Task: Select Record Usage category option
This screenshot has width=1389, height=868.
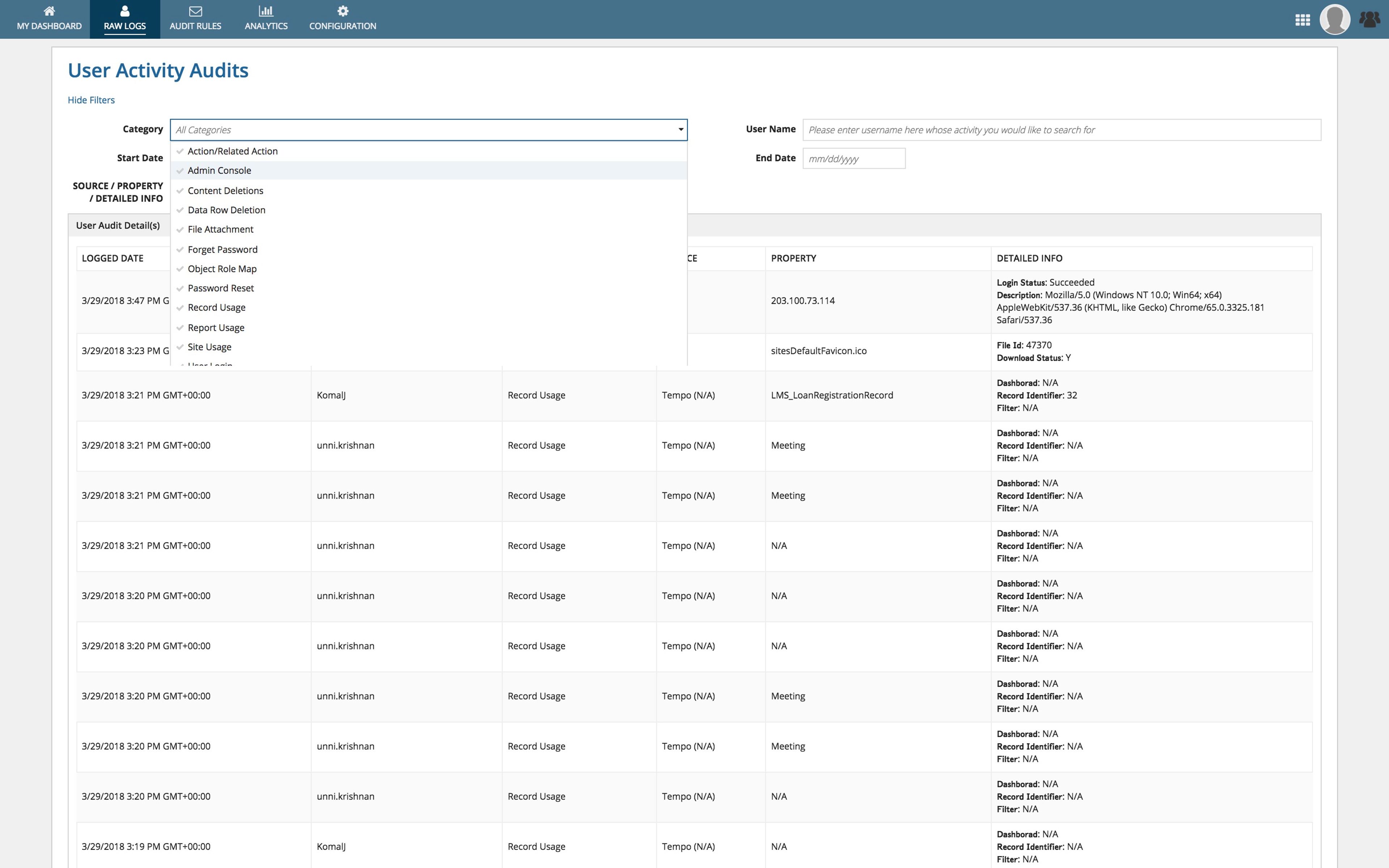Action: tap(428, 308)
